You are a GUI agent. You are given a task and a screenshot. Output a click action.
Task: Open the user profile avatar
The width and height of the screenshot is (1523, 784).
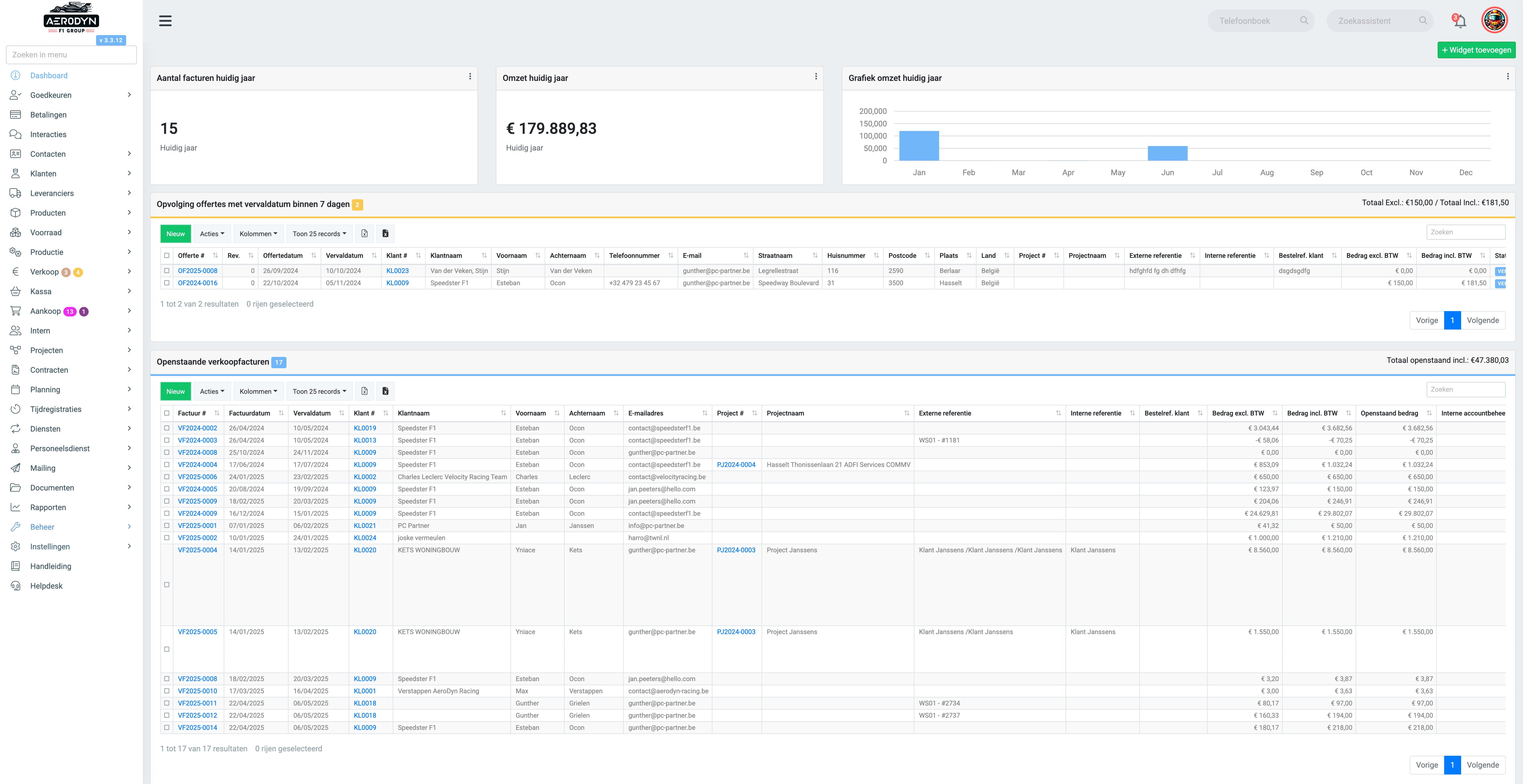1494,20
